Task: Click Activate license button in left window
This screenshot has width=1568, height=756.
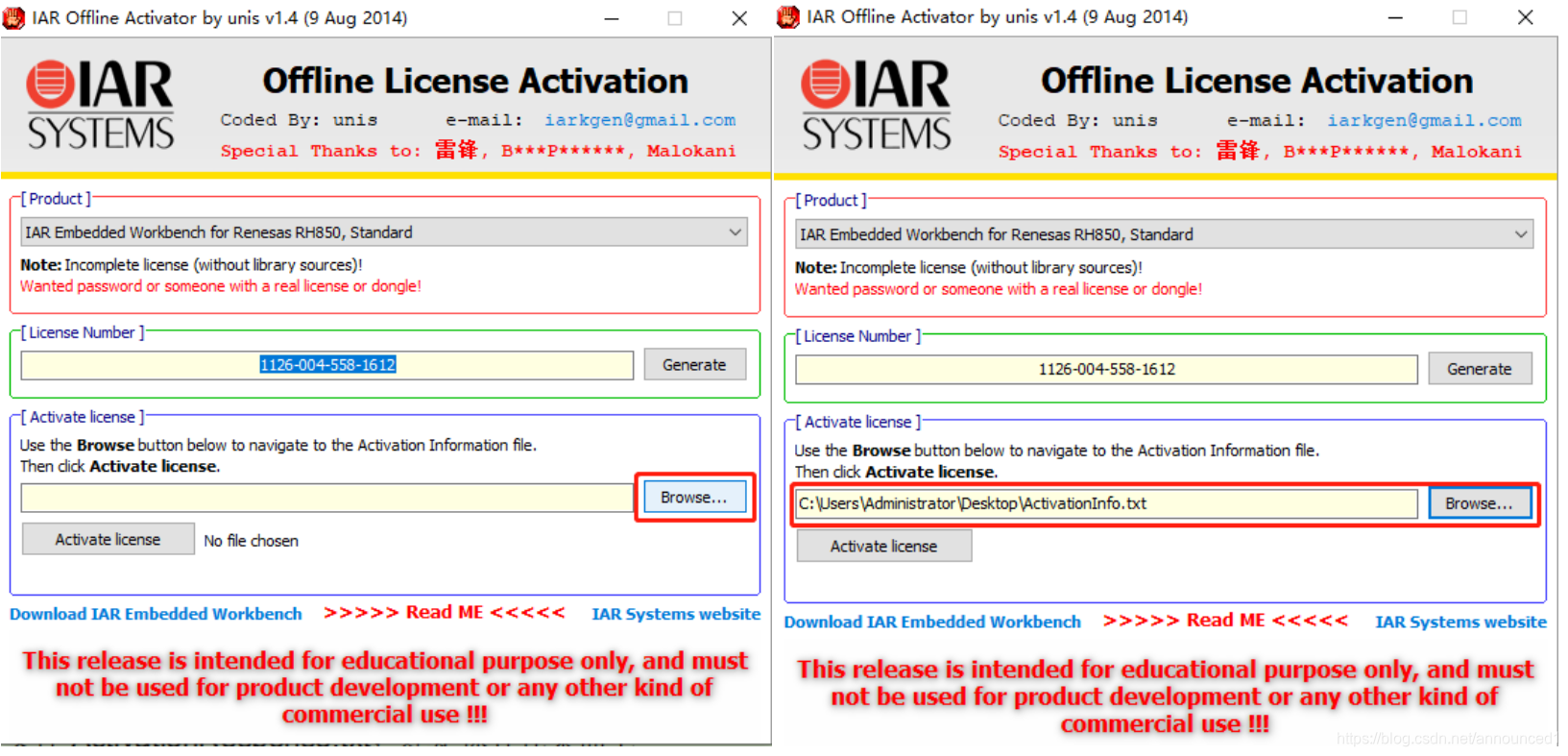Action: (108, 540)
